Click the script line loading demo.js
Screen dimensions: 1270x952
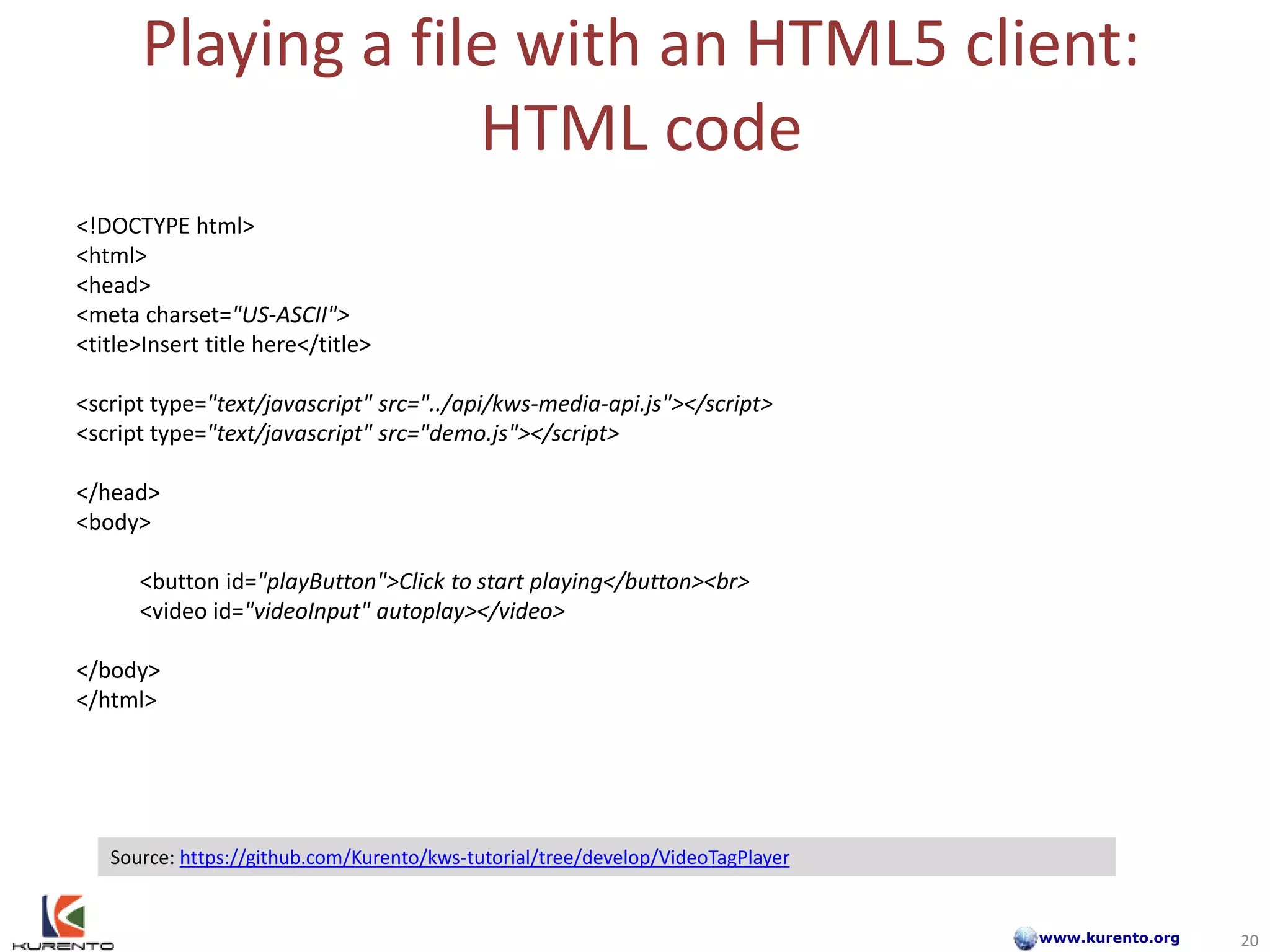(x=347, y=433)
